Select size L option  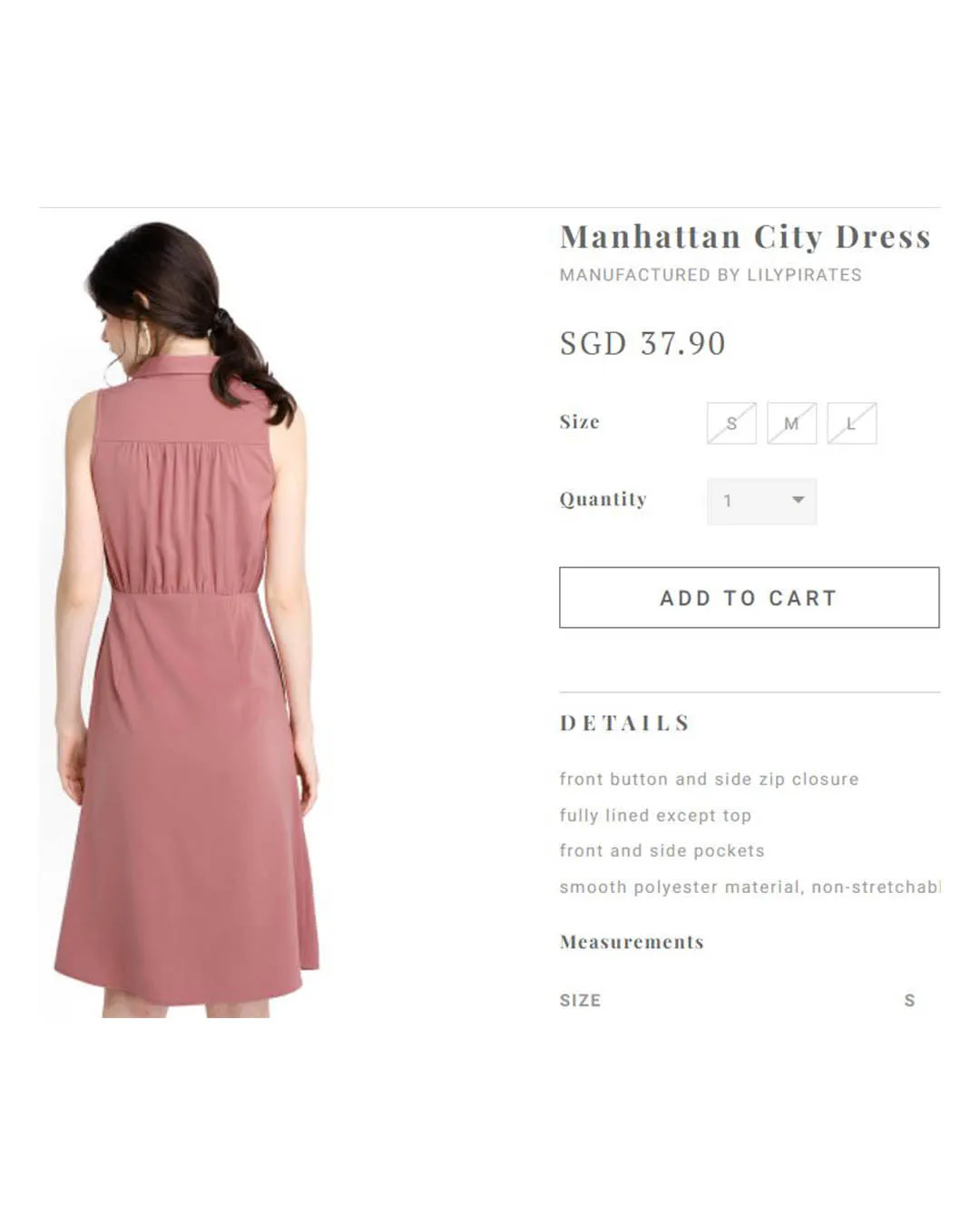(x=851, y=423)
